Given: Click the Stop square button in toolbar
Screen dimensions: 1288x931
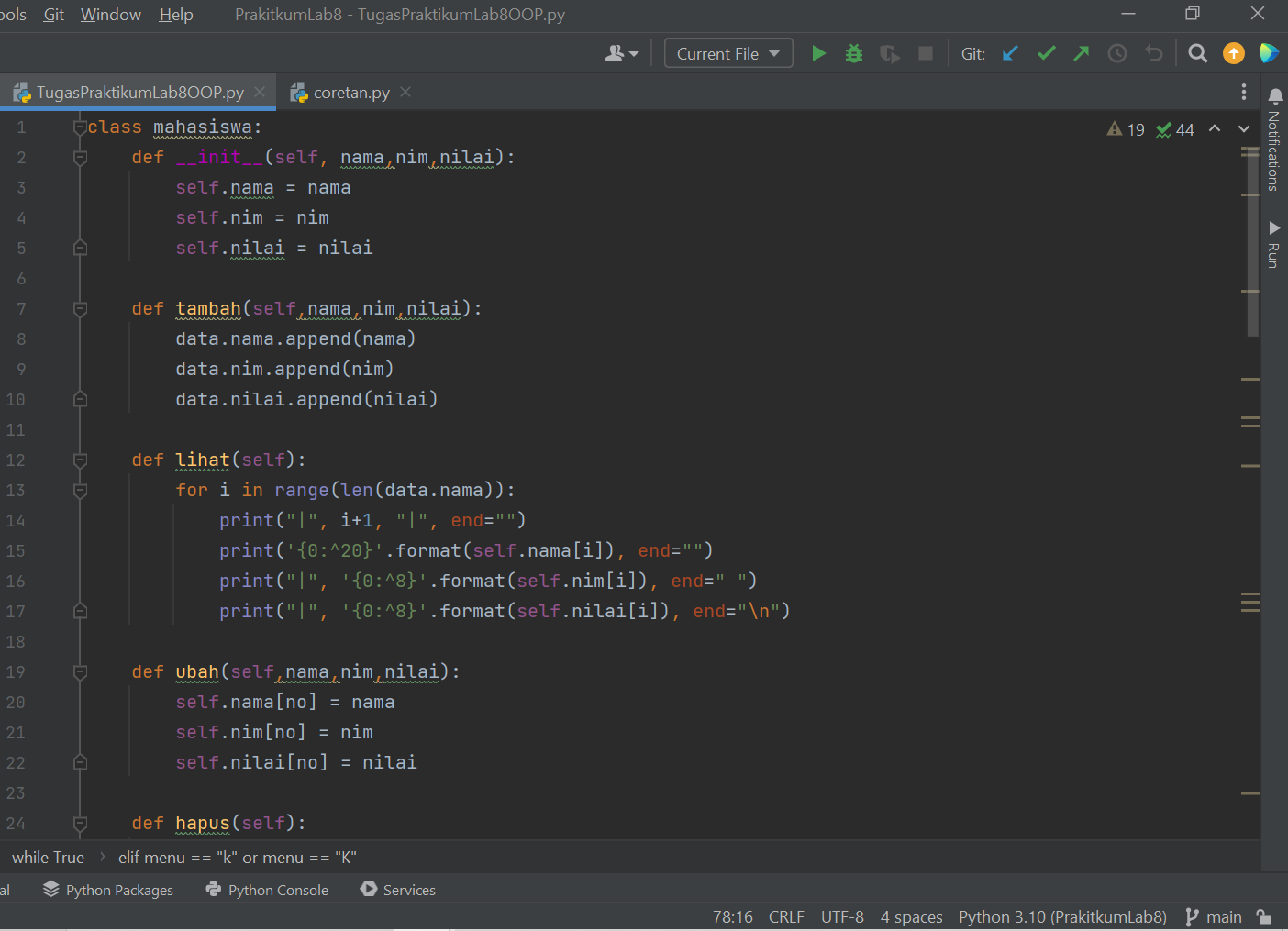Looking at the screenshot, I should (926, 53).
